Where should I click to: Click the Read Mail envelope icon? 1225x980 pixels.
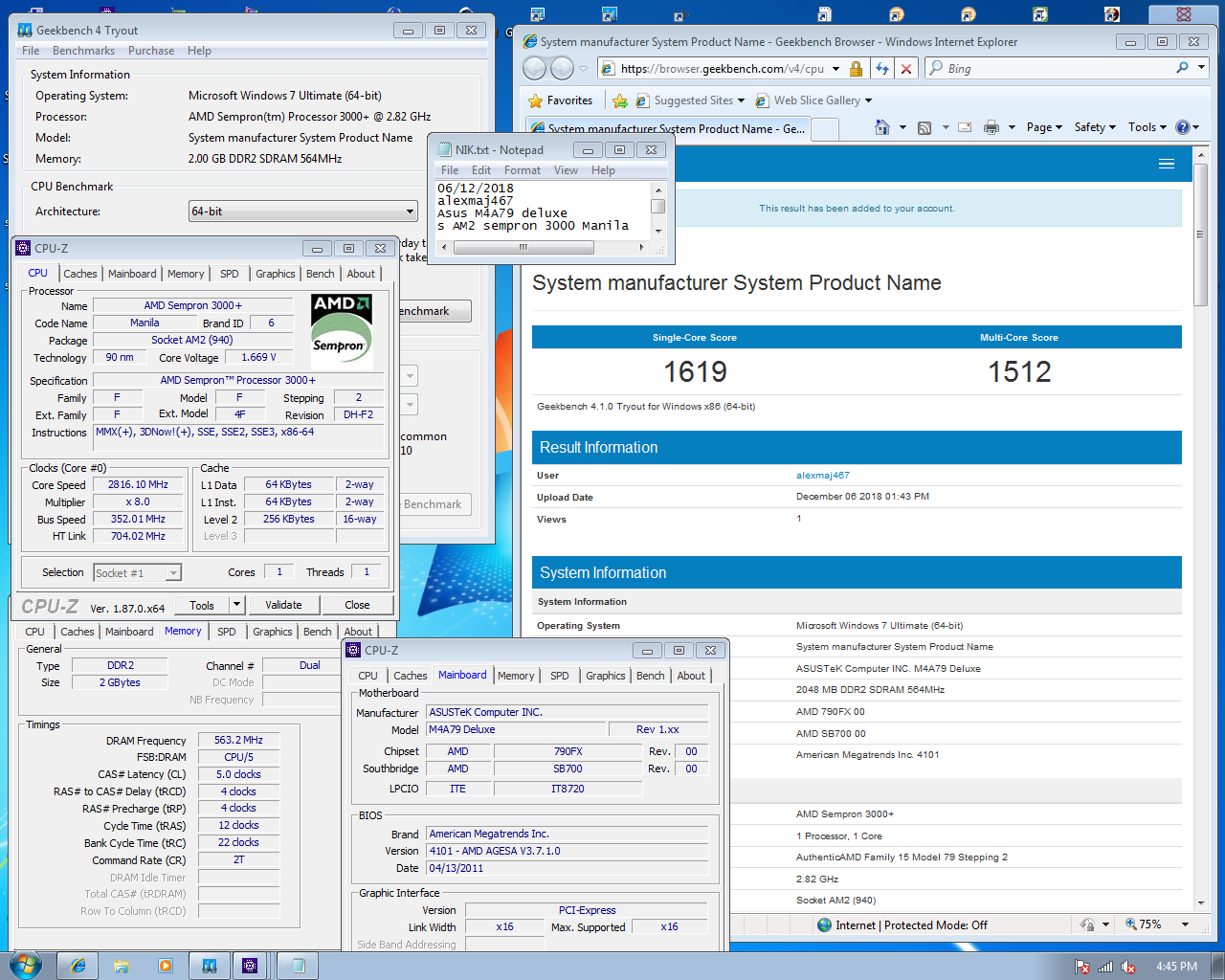point(965,127)
